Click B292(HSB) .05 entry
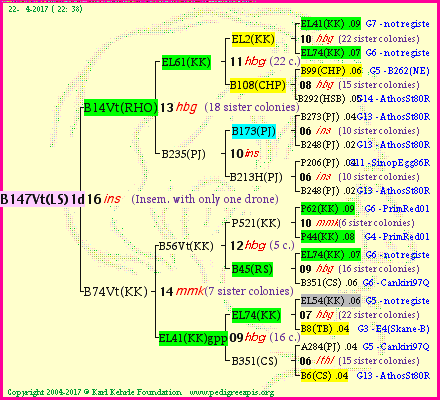The width and height of the screenshot is (440, 400). (x=328, y=99)
